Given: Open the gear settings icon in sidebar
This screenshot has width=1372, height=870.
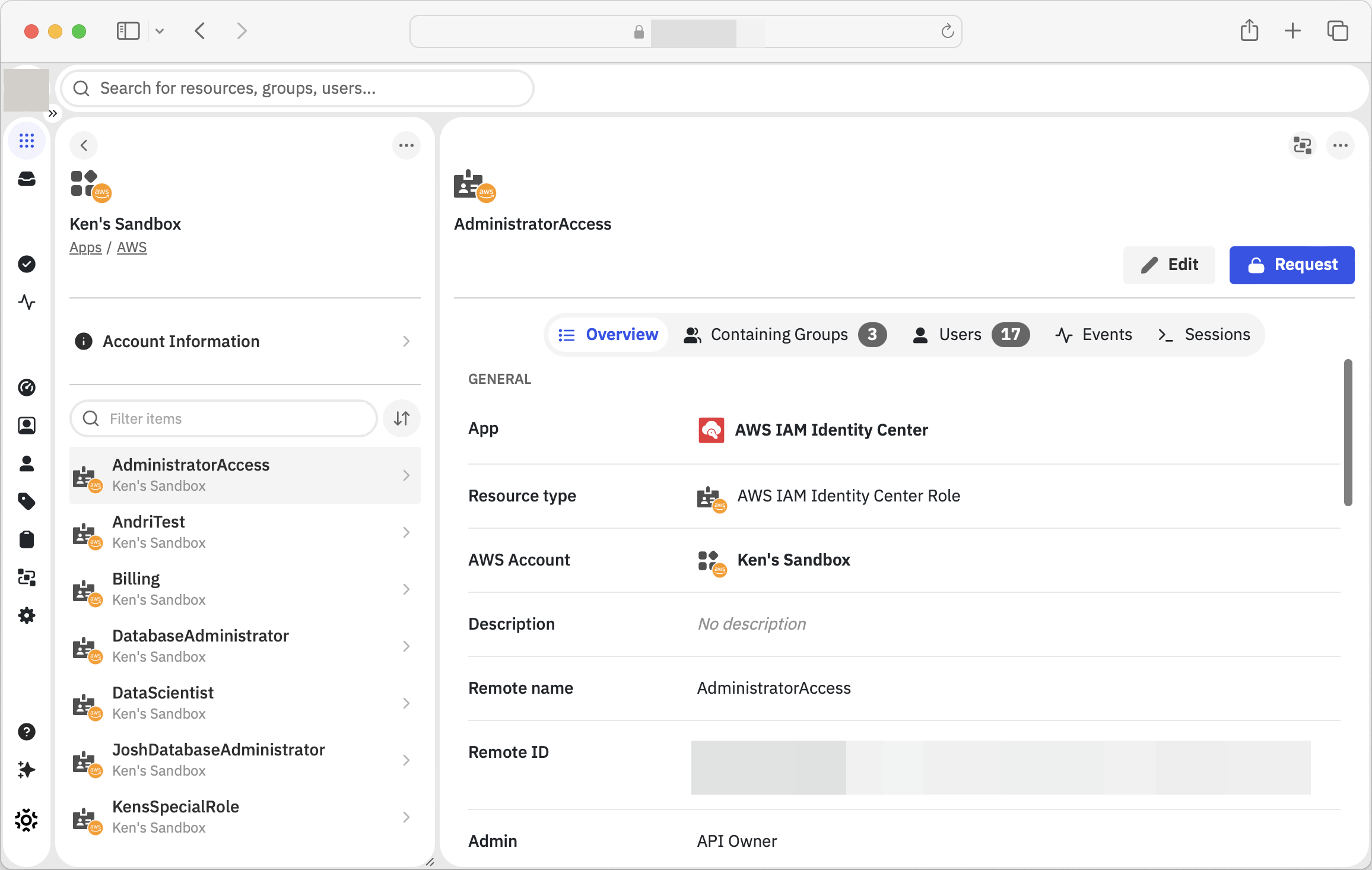Looking at the screenshot, I should [x=27, y=615].
